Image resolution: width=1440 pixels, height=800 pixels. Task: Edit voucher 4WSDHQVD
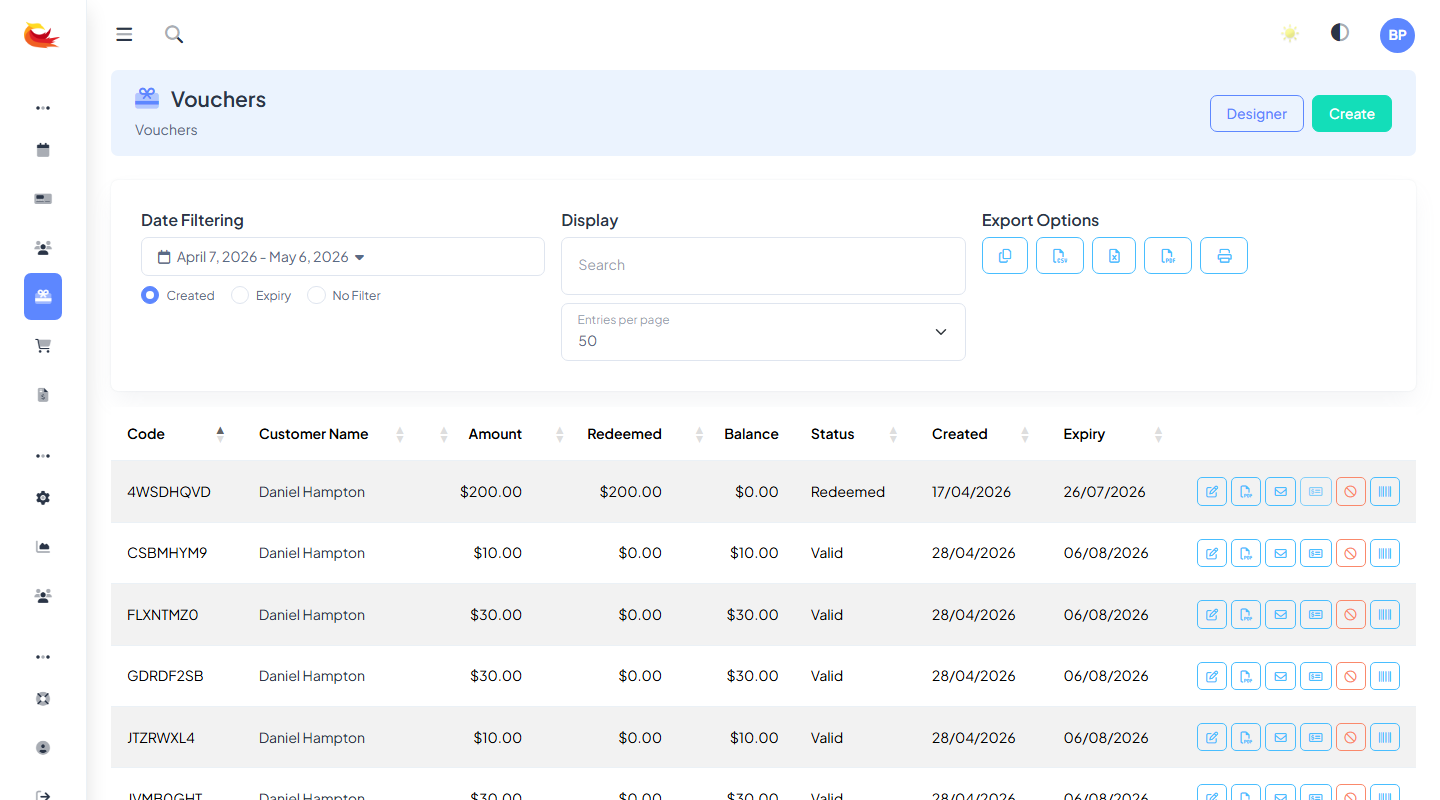click(x=1212, y=492)
